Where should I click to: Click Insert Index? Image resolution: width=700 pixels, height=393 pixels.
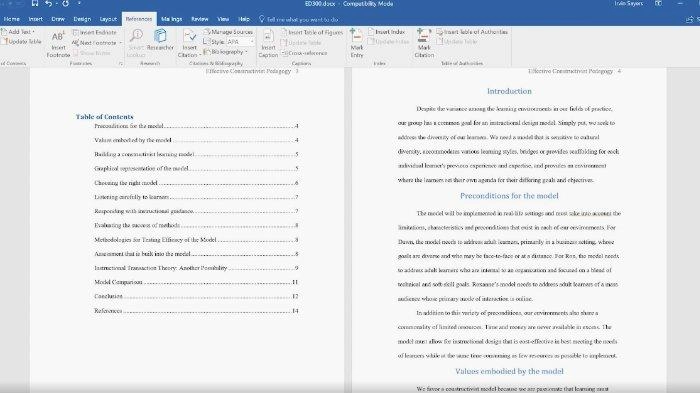(386, 32)
